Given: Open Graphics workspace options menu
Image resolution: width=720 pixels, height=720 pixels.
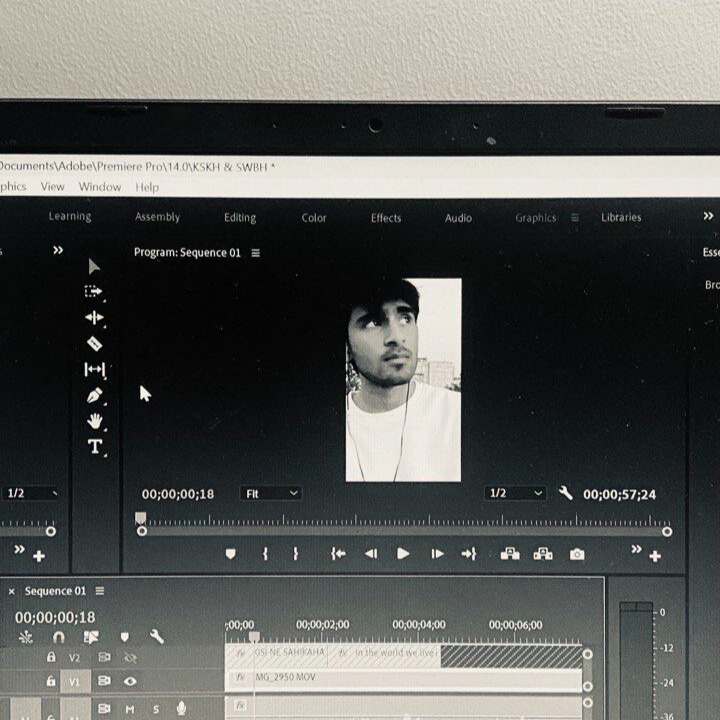Looking at the screenshot, I should 575,218.
